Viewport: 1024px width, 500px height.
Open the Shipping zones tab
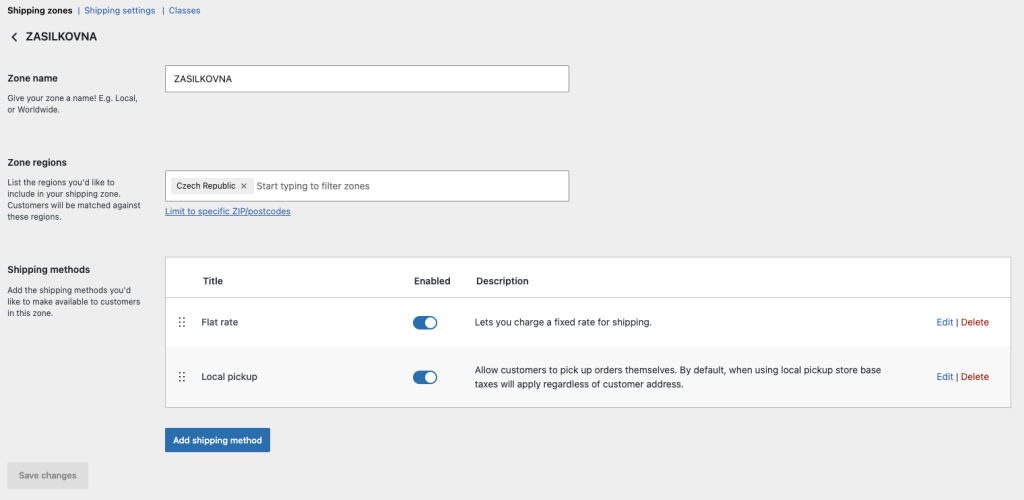click(40, 10)
